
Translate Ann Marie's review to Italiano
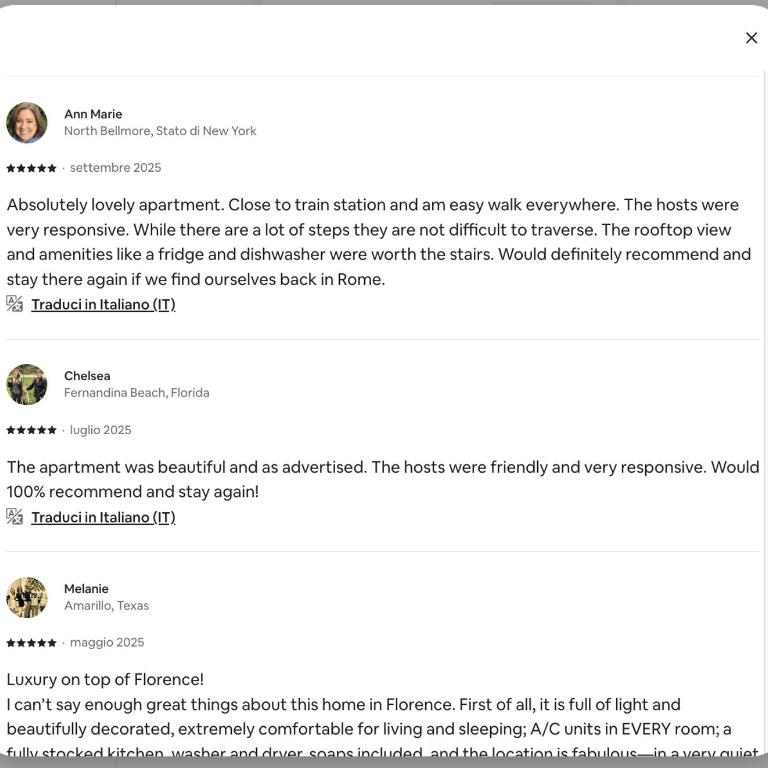103,304
